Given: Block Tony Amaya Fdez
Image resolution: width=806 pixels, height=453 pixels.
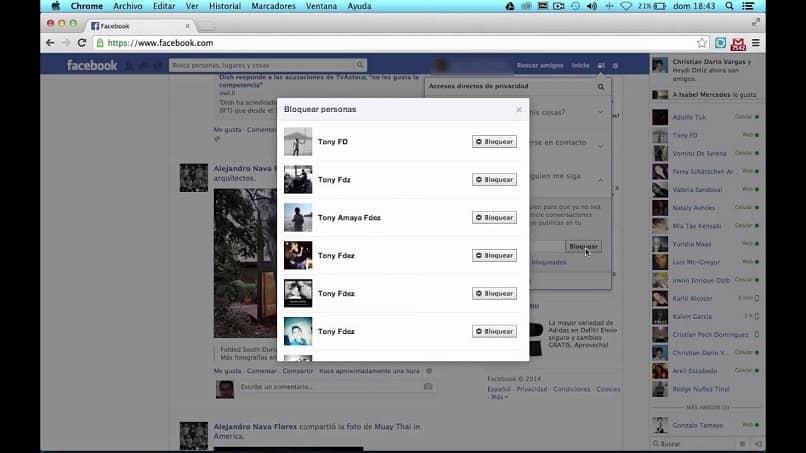Looking at the screenshot, I should click(x=494, y=218).
